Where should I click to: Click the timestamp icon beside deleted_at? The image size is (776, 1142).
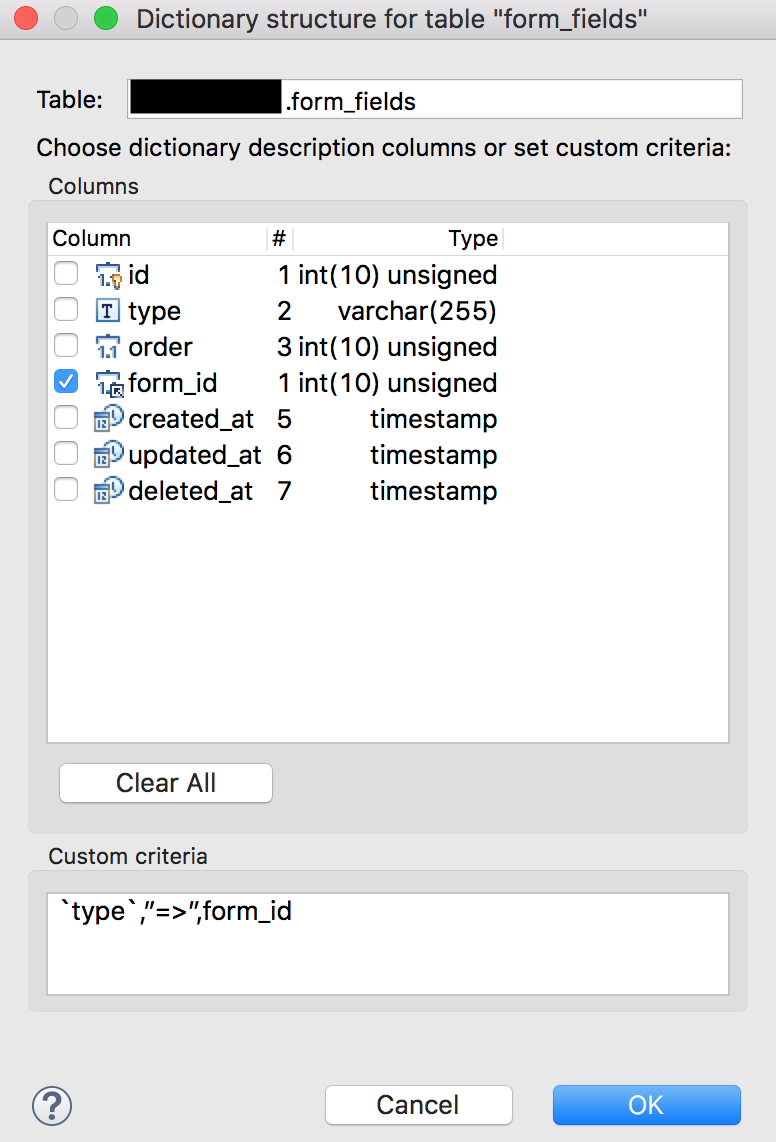point(109,490)
